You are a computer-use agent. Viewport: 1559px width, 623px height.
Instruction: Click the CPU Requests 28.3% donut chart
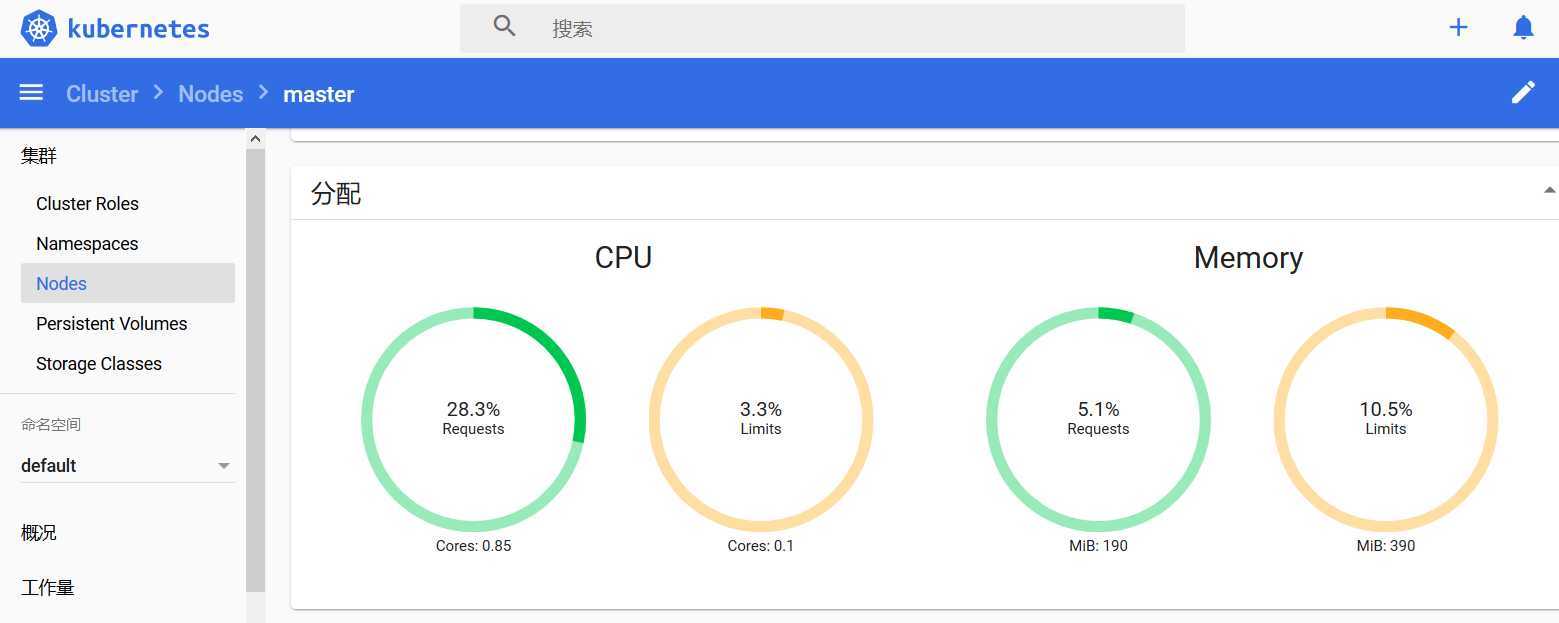(473, 419)
